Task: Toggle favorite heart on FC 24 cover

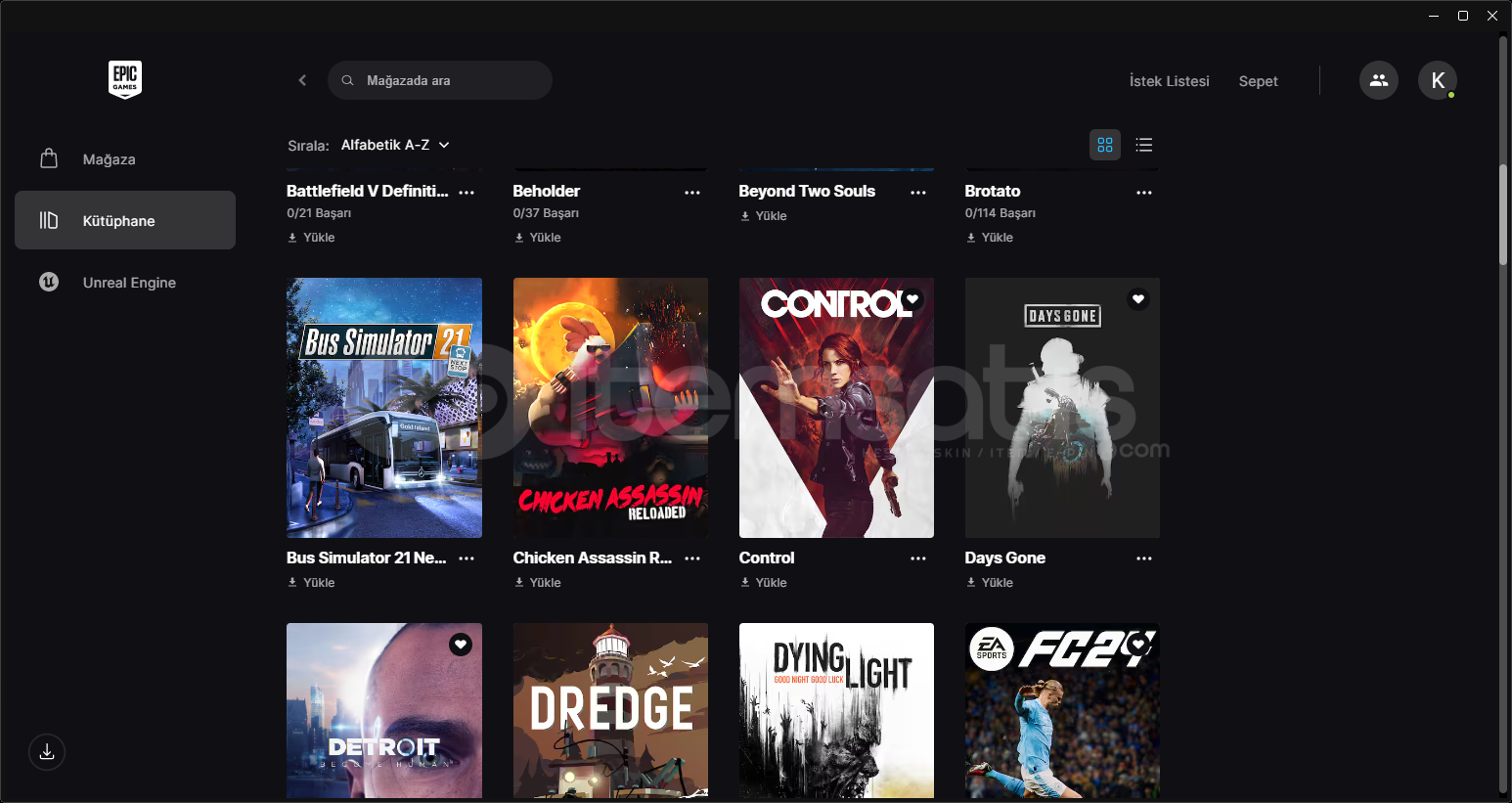Action: [1138, 645]
